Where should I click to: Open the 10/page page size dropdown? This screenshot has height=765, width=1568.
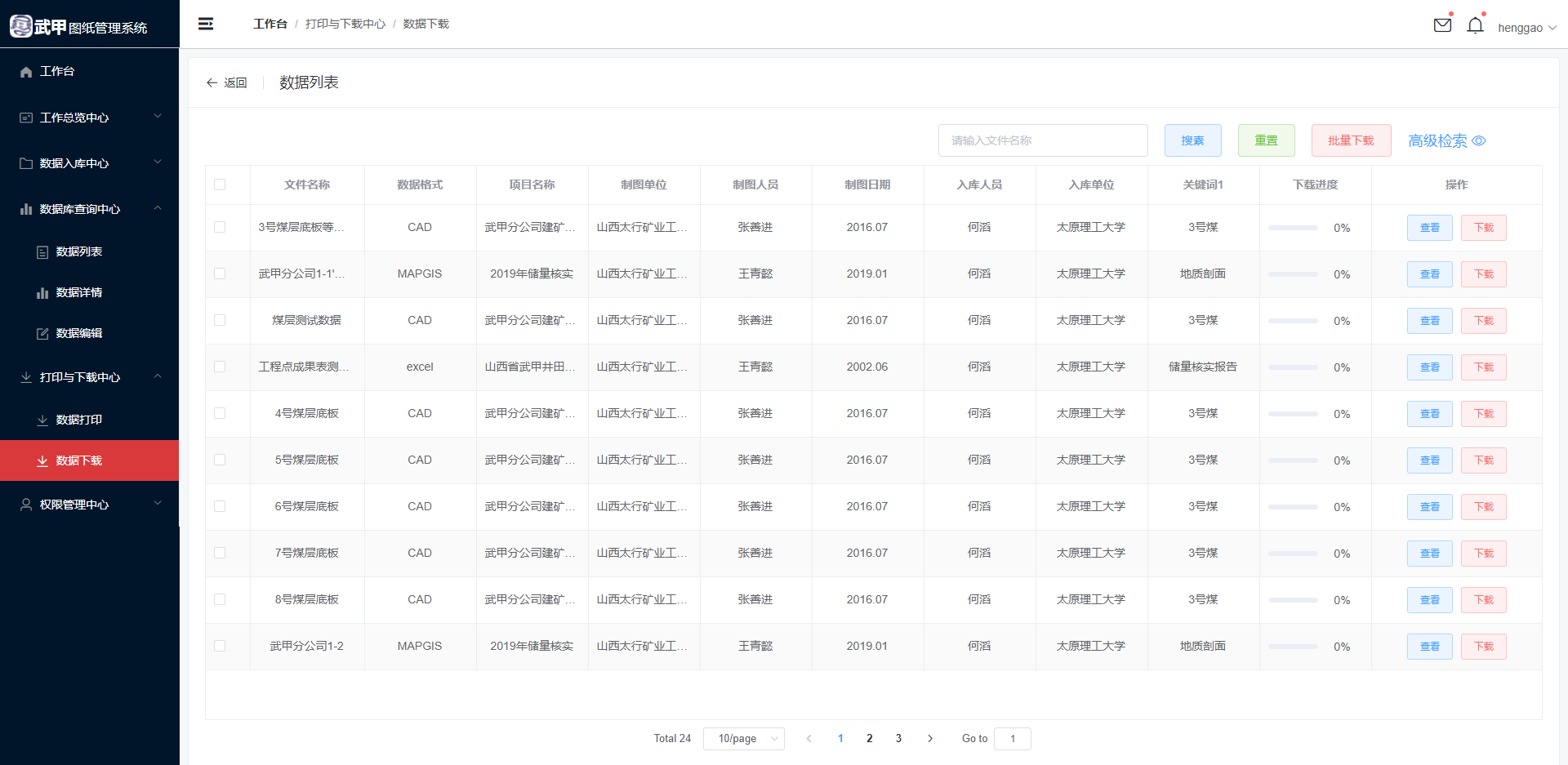click(x=743, y=738)
